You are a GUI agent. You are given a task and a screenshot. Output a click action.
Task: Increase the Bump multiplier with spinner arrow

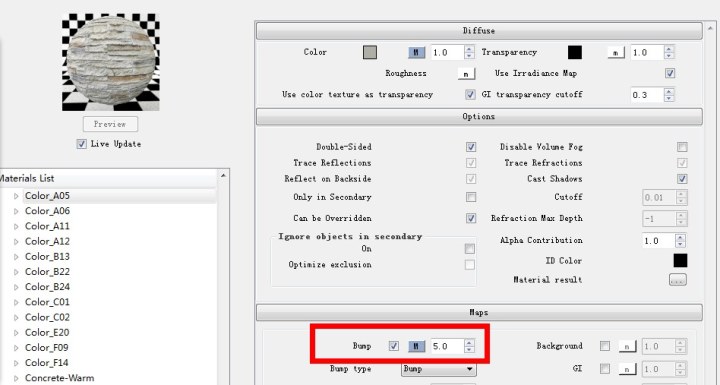pyautogui.click(x=469, y=343)
